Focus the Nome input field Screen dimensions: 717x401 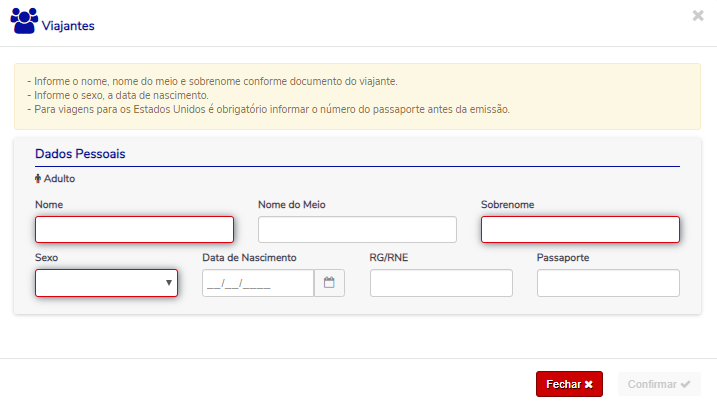pyautogui.click(x=134, y=230)
